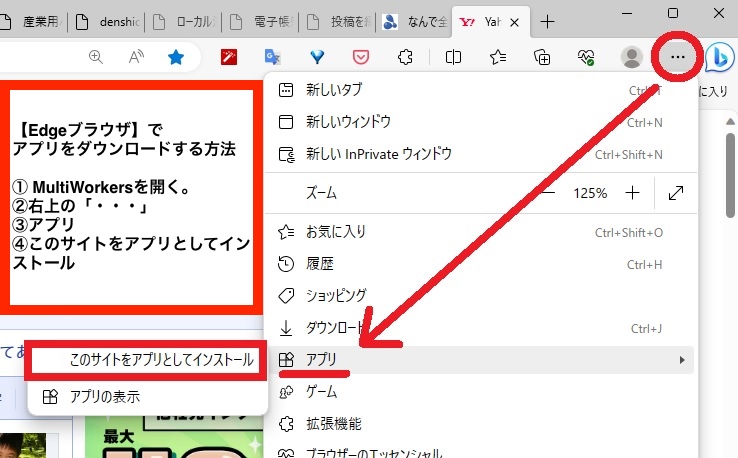
Task: Click the zoom magnifier icon in address bar
Action: [96, 57]
